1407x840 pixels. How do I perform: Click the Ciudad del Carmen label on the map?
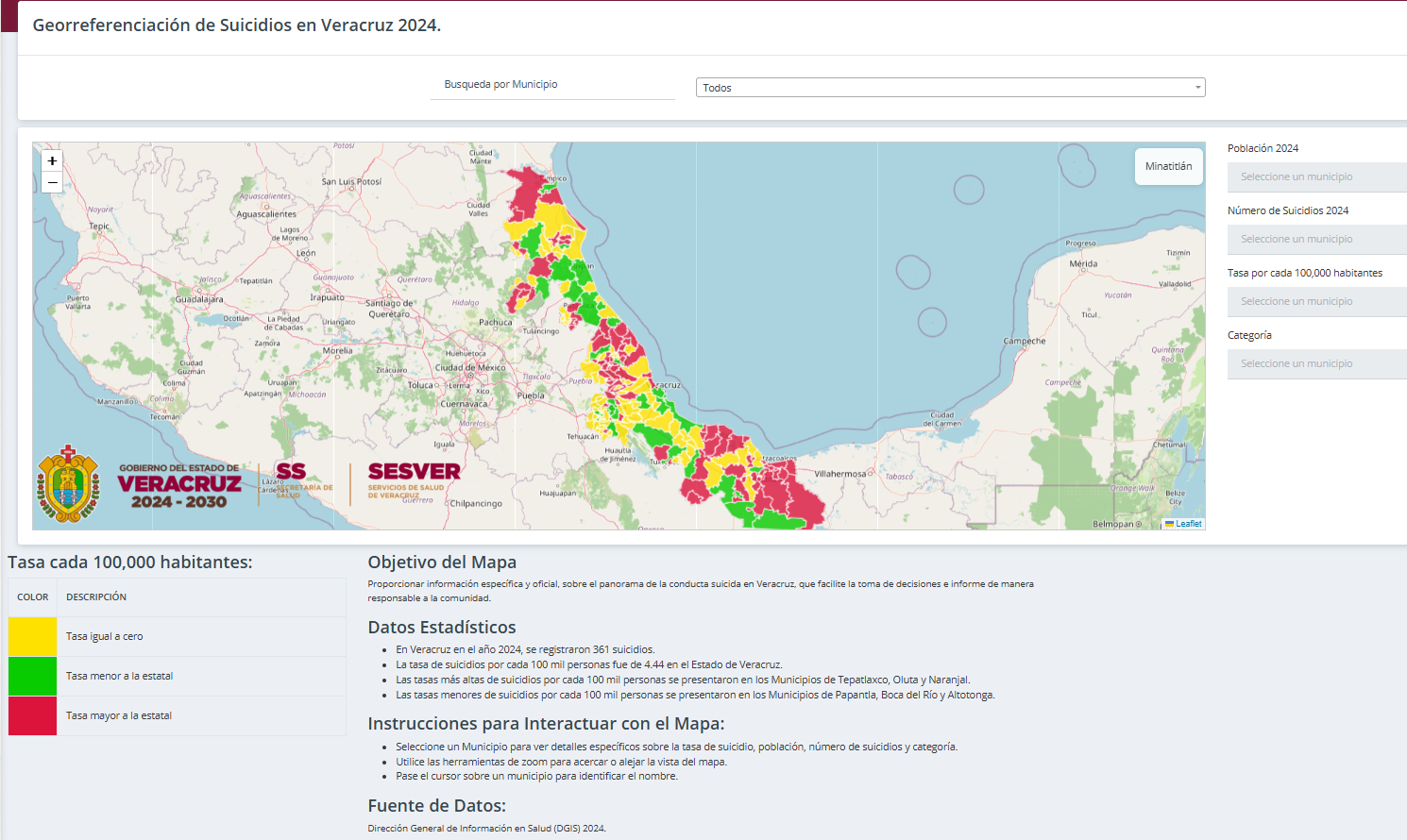(942, 419)
